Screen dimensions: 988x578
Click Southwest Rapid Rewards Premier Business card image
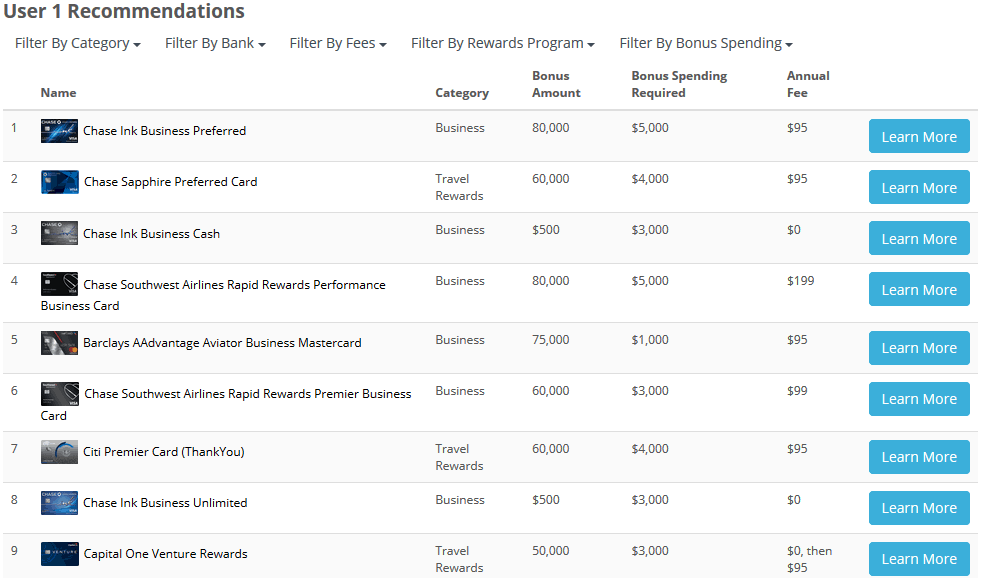[60, 393]
